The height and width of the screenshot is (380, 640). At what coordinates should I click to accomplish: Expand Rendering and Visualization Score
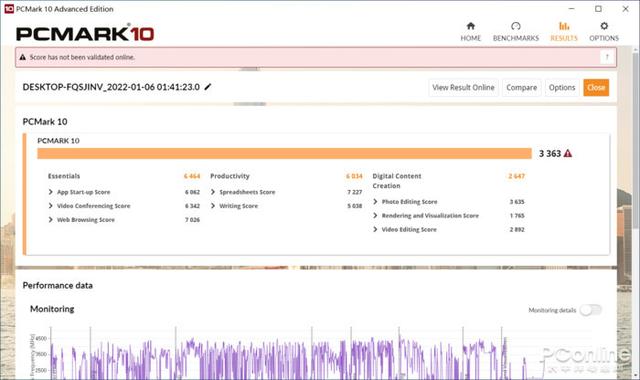pos(376,216)
